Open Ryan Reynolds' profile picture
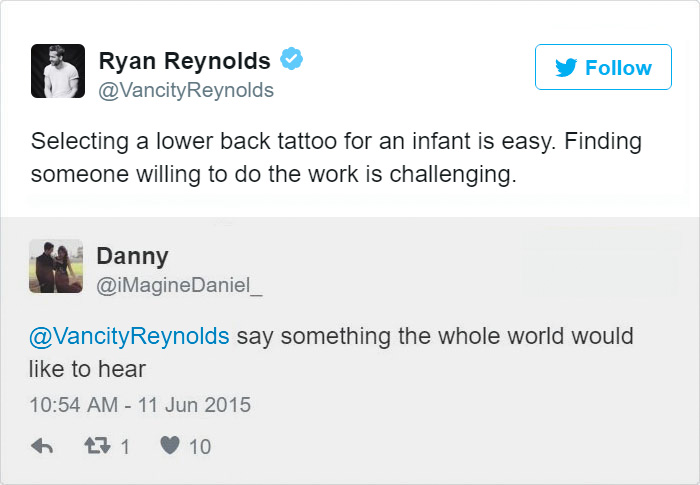 (x=57, y=71)
